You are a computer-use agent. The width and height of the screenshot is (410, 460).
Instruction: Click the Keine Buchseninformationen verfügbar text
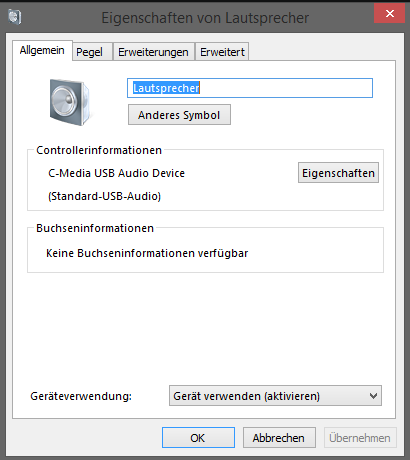pyautogui.click(x=147, y=253)
